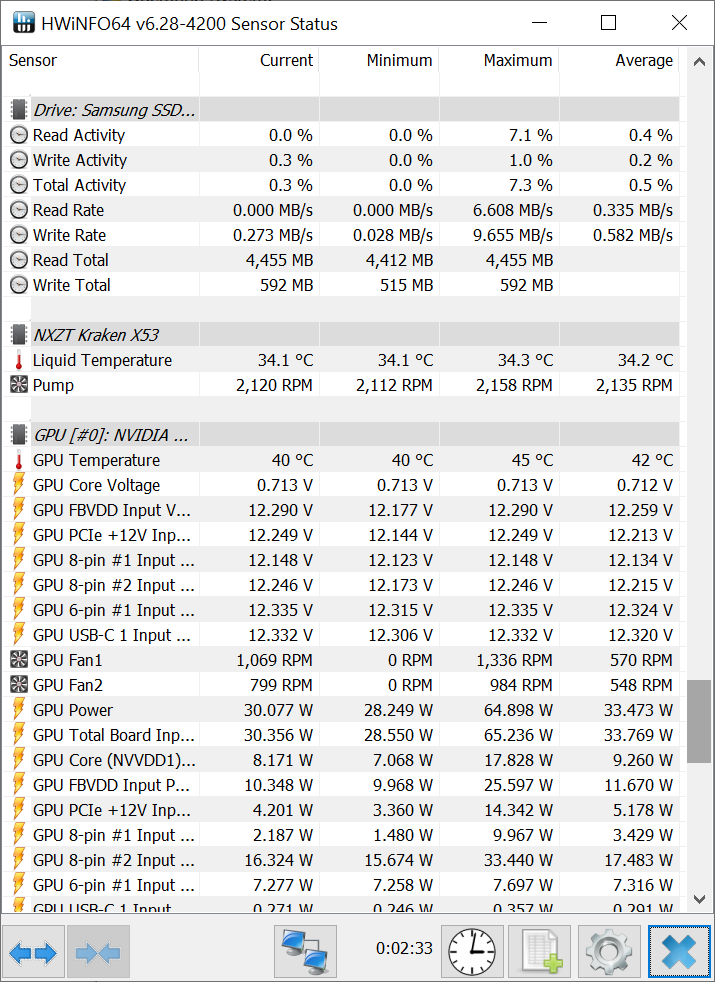Click the Minimum column header
This screenshot has height=982, width=715.
coord(379,60)
